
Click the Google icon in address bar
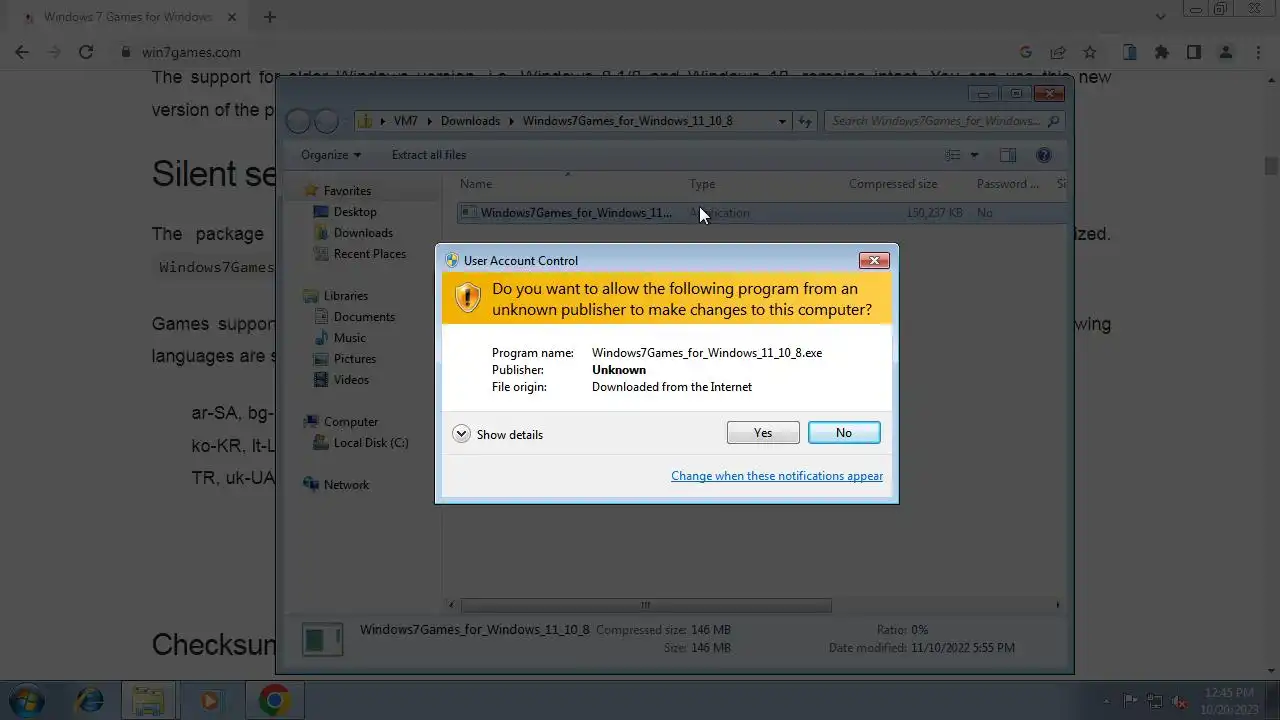tap(1026, 52)
